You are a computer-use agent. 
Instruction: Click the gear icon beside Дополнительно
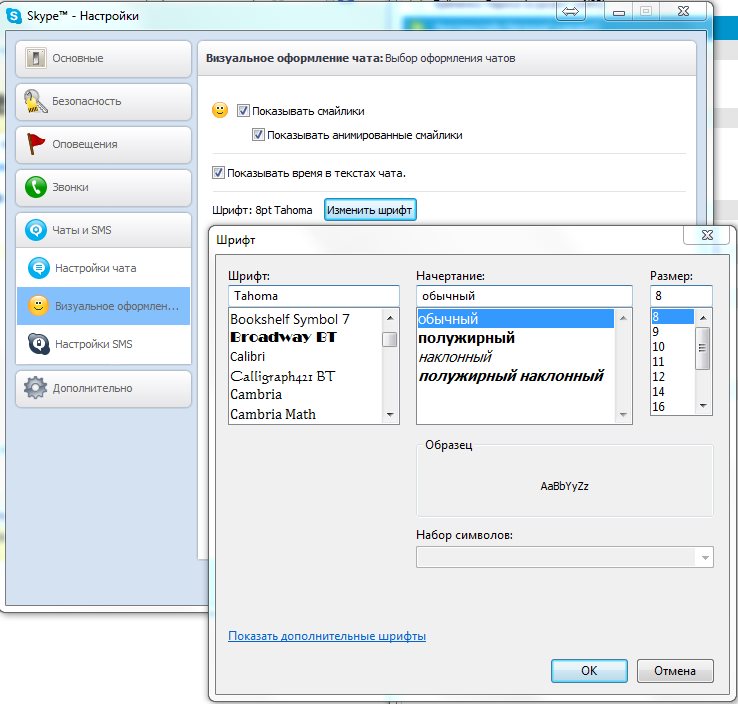click(x=36, y=388)
